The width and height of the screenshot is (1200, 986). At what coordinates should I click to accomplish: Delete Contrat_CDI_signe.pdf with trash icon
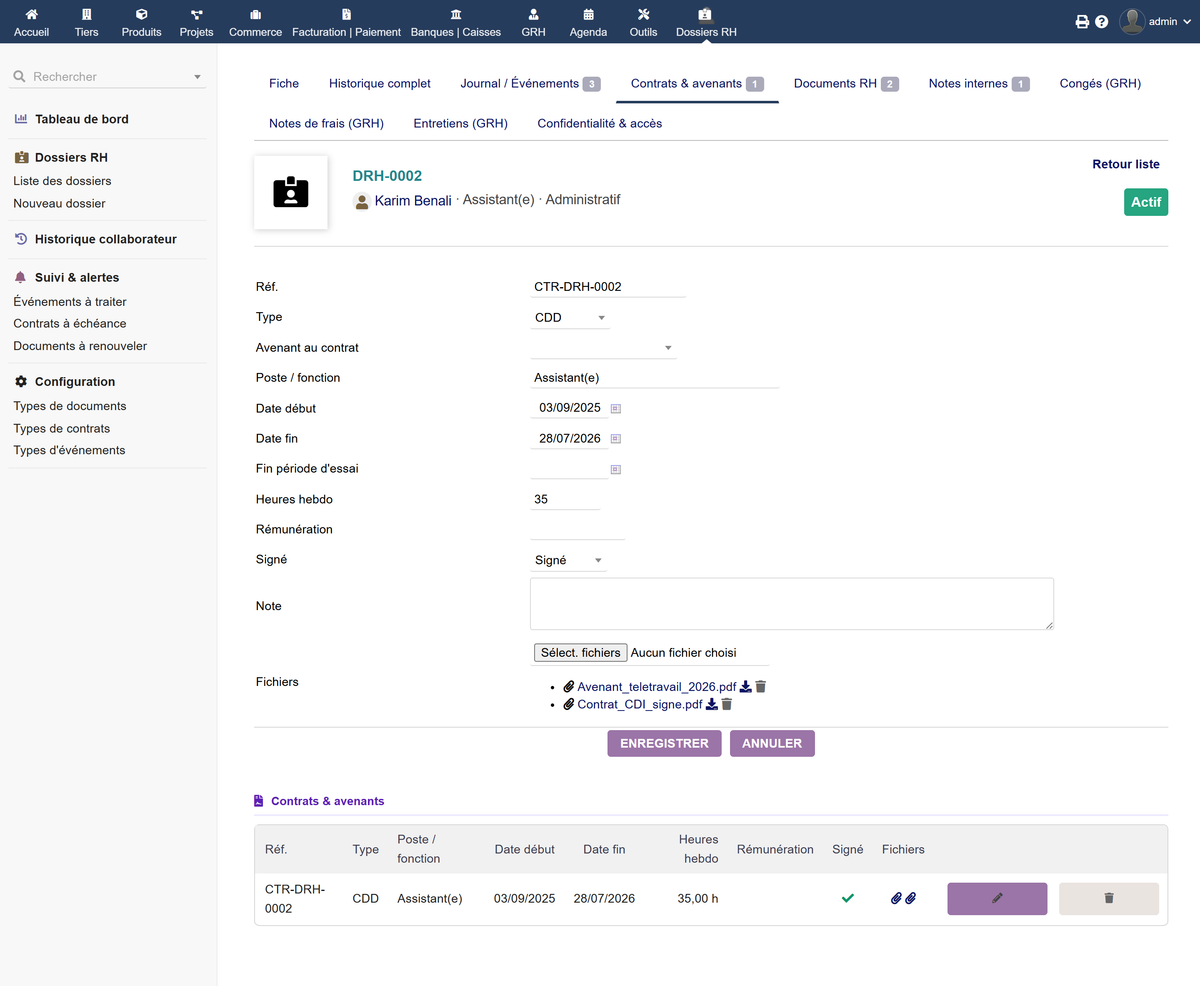(727, 704)
